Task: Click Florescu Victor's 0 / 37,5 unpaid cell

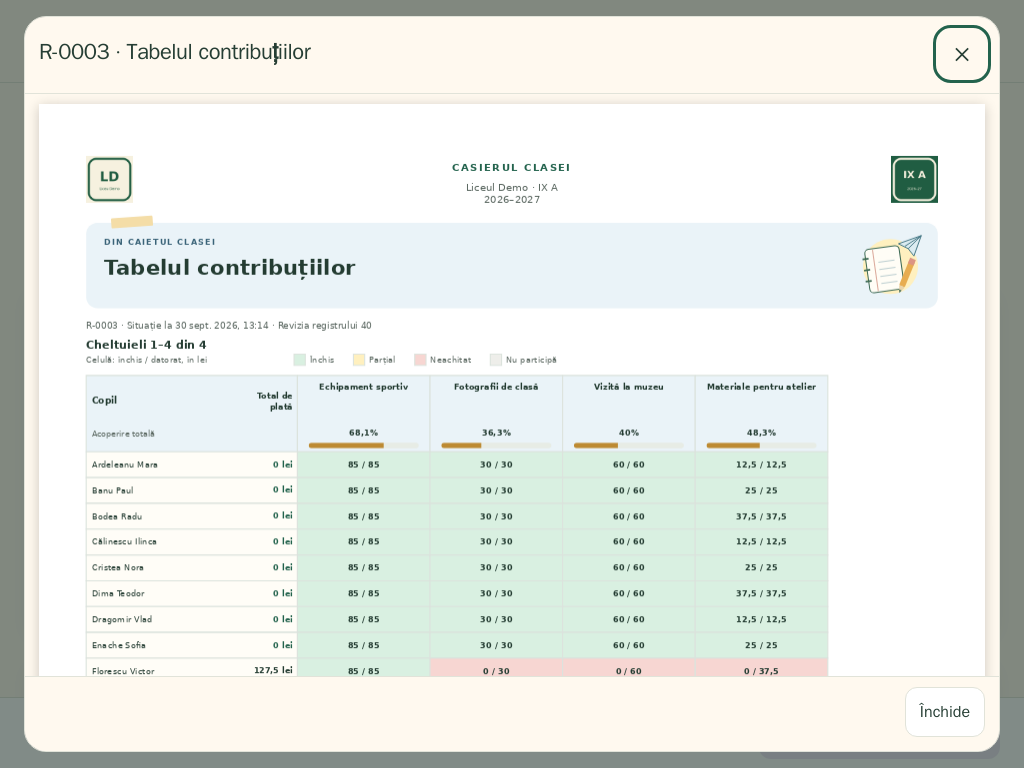Action: (x=761, y=669)
